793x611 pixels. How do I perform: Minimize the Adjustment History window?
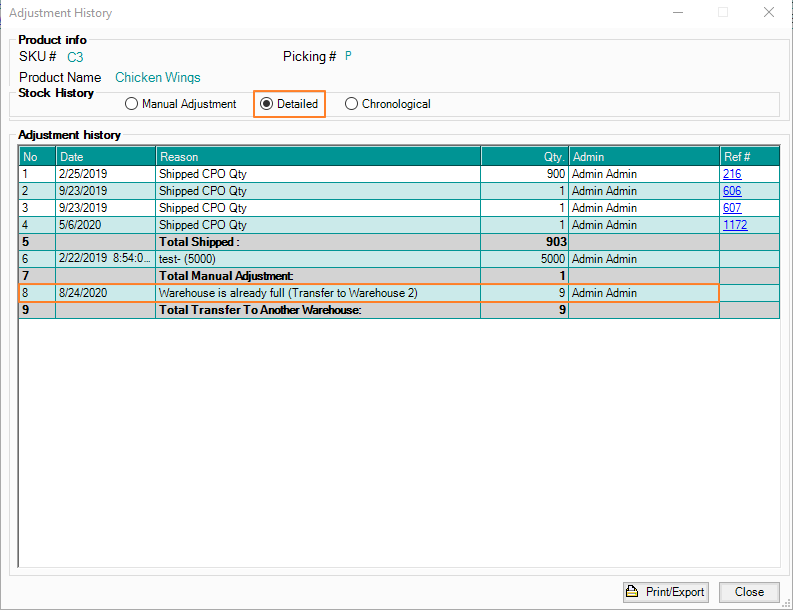pyautogui.click(x=675, y=13)
